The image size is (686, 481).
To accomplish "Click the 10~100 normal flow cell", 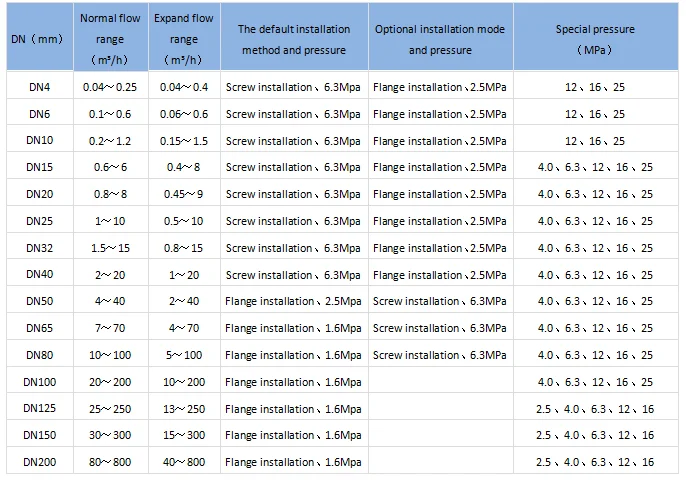I will coord(110,355).
